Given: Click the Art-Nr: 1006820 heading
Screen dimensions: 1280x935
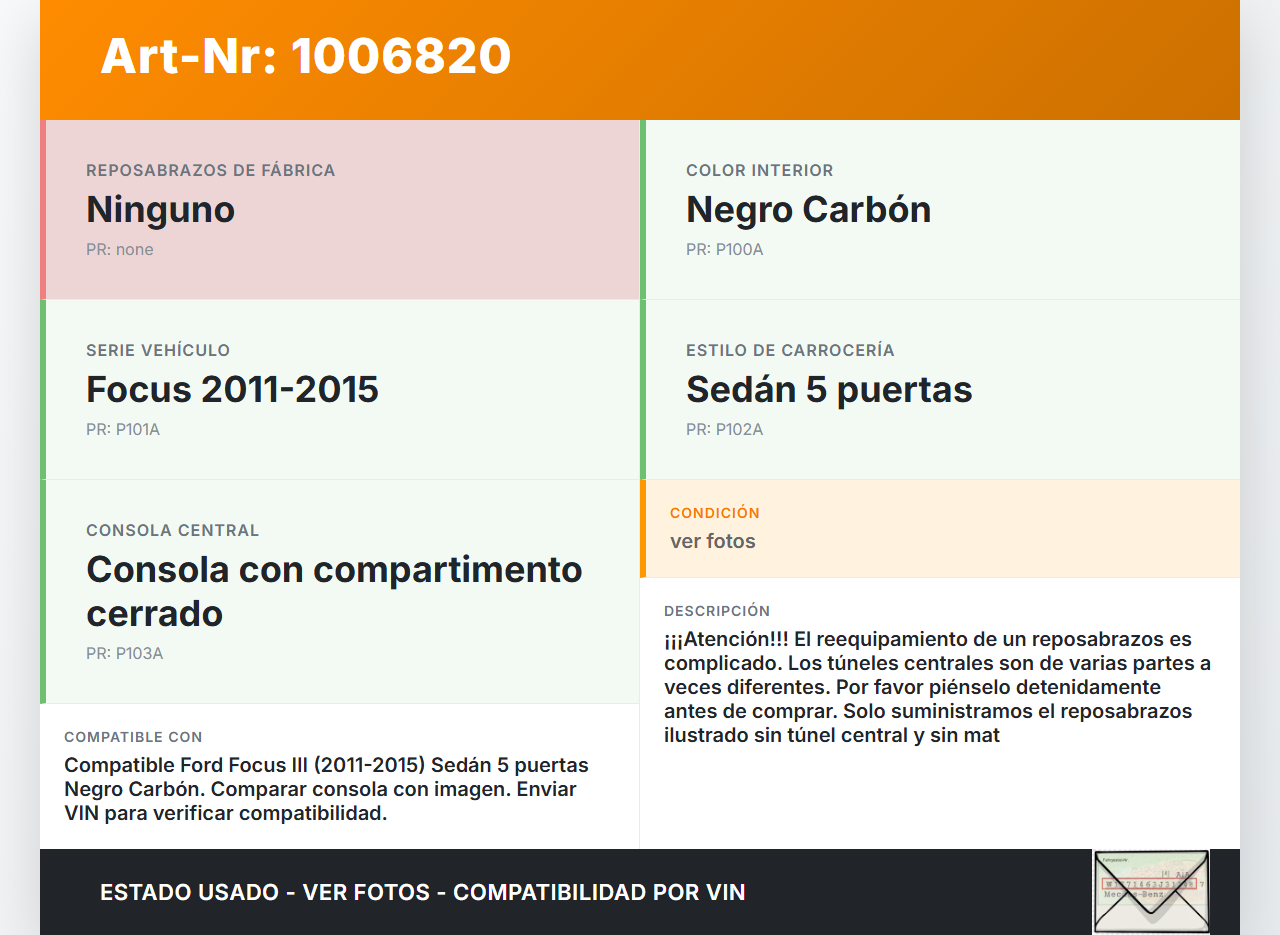Looking at the screenshot, I should (x=306, y=56).
